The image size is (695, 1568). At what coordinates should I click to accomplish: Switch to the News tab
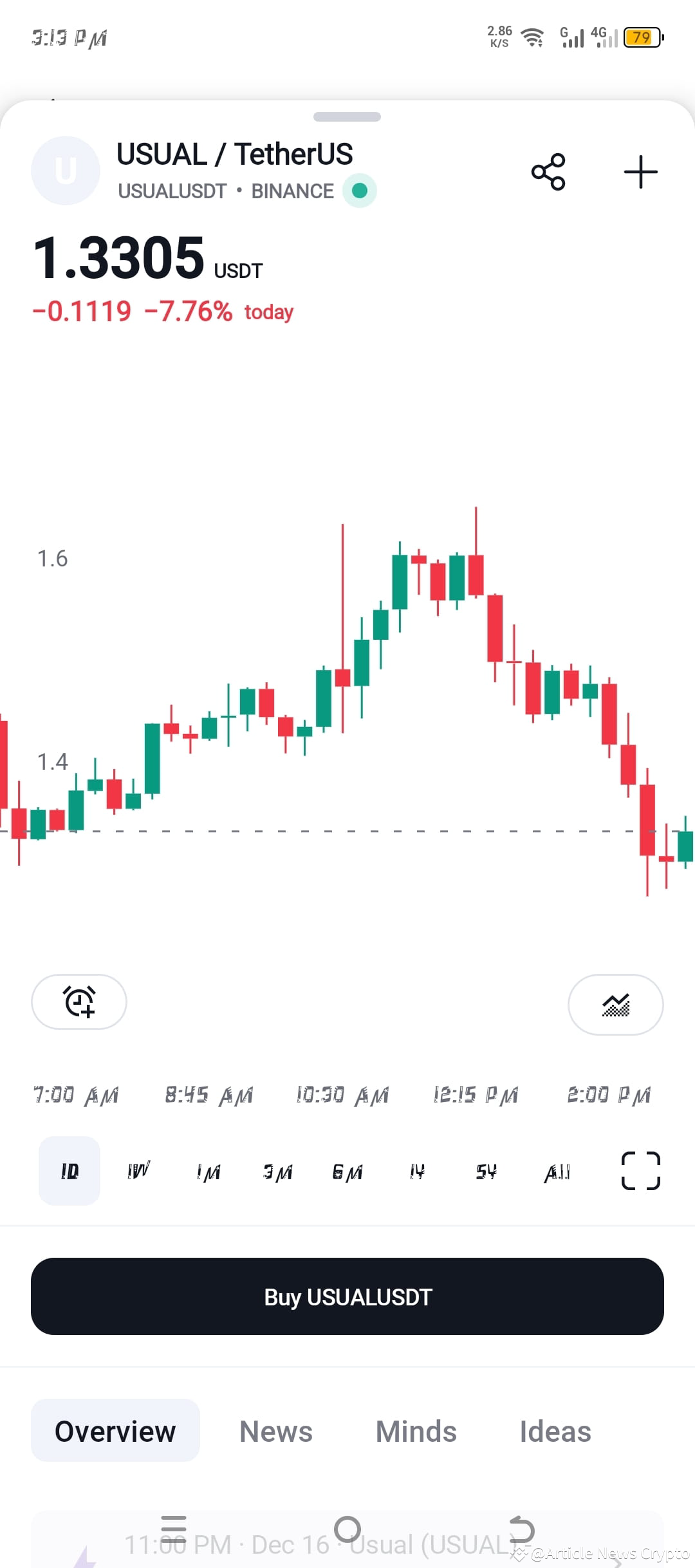point(275,1432)
